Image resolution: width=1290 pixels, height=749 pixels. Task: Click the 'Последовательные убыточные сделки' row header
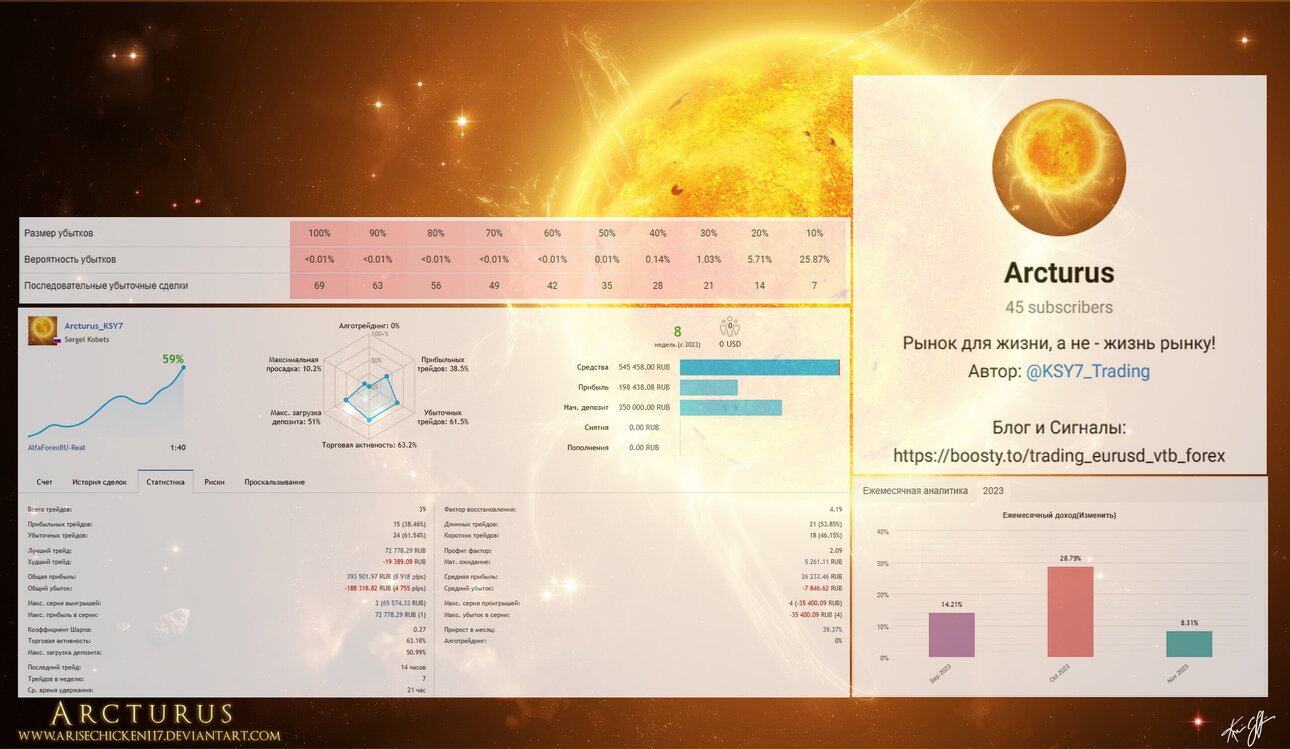106,286
